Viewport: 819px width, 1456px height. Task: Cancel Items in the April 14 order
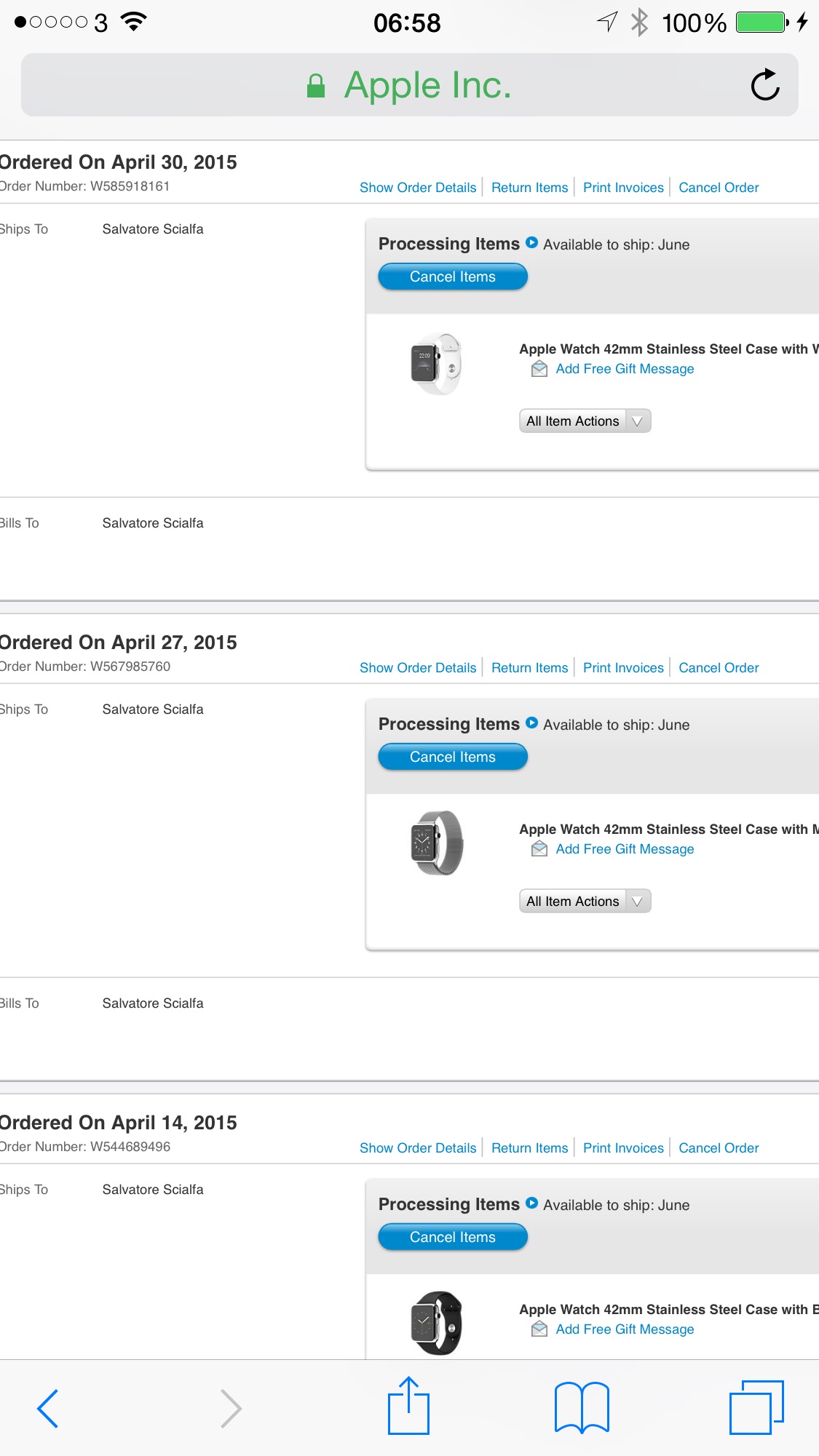pos(453,1237)
